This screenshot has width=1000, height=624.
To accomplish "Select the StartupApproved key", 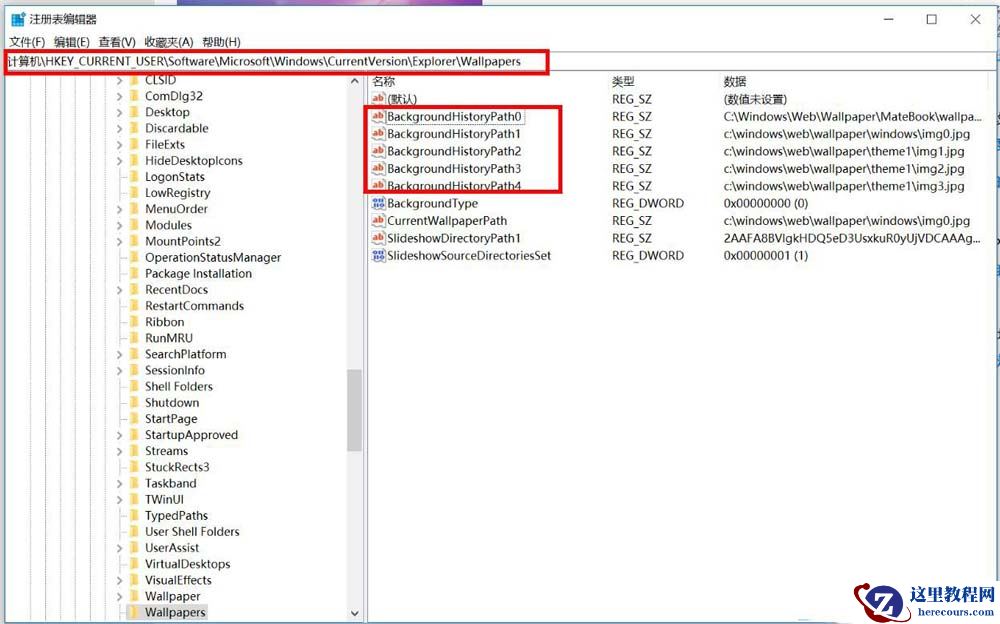I will click(191, 435).
